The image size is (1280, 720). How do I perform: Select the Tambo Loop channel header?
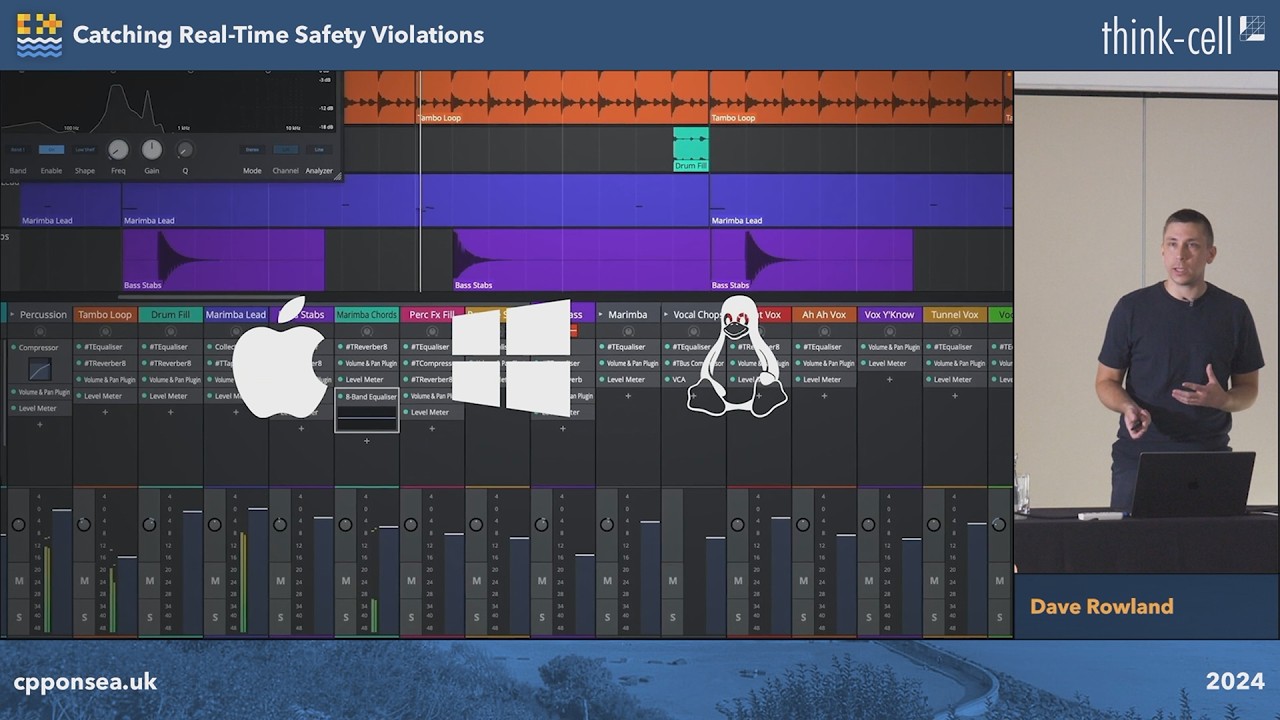tap(105, 314)
